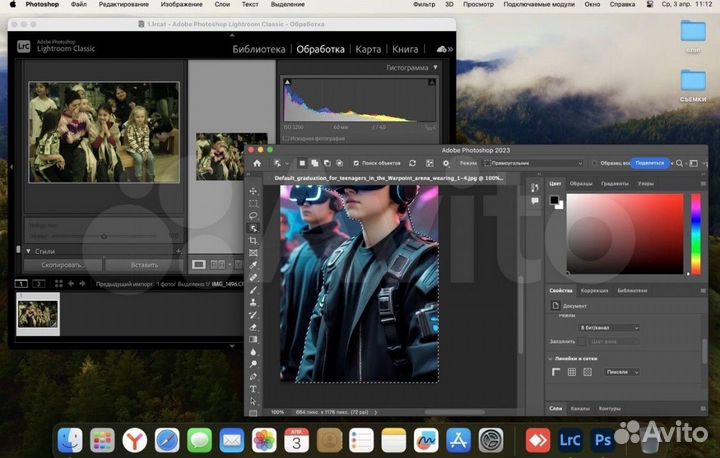This screenshot has height=458, width=720.
Task: Select the Lasso tool
Action: [253, 215]
